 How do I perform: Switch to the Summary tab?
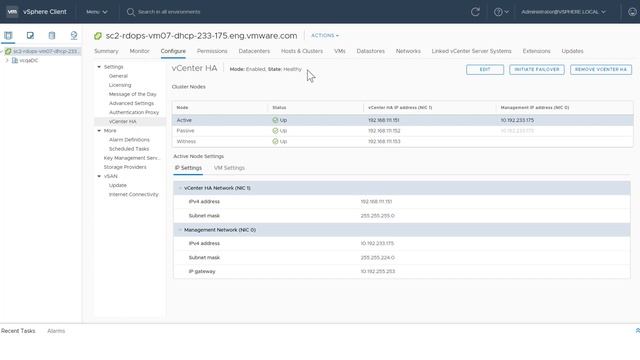[106, 51]
